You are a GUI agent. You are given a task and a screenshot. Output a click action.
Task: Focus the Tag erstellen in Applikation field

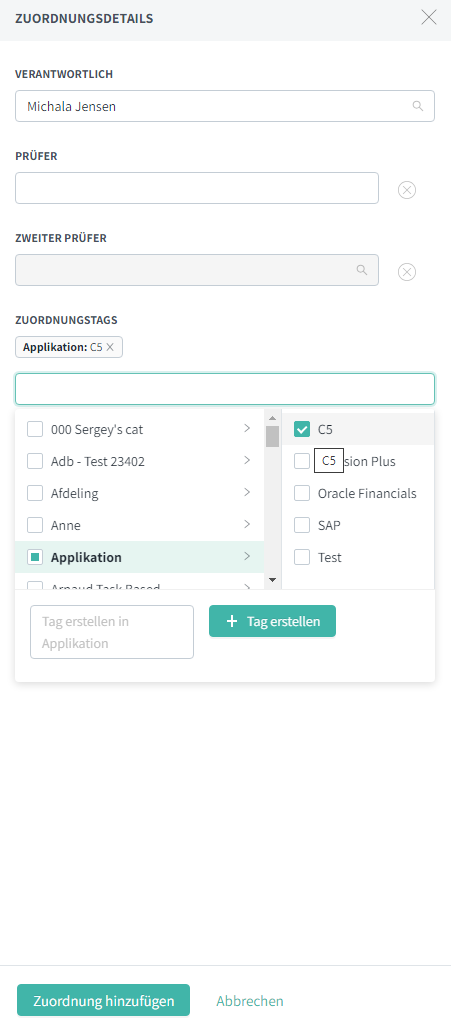112,632
